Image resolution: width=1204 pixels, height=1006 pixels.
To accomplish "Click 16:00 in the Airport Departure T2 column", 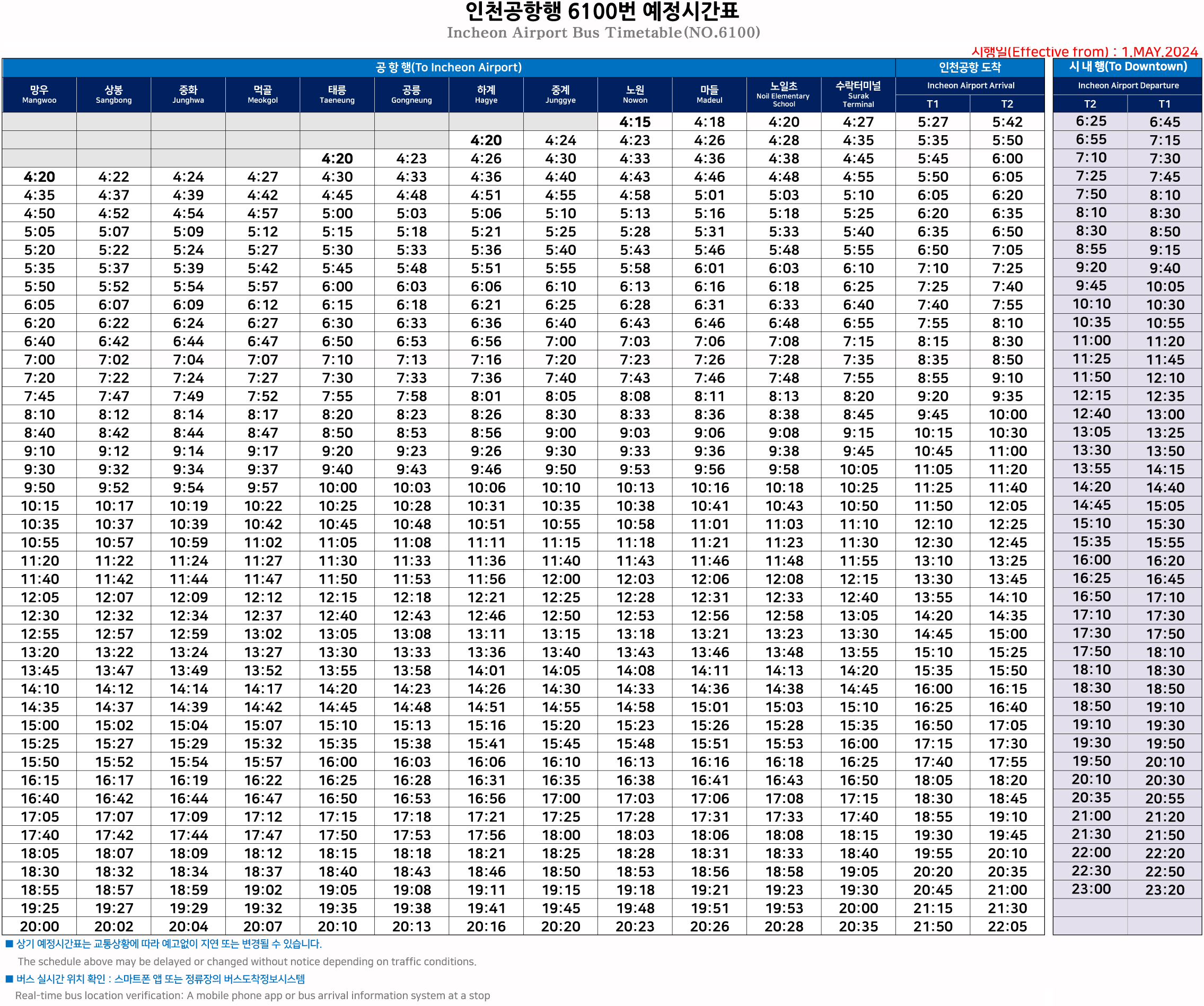I will click(1091, 560).
